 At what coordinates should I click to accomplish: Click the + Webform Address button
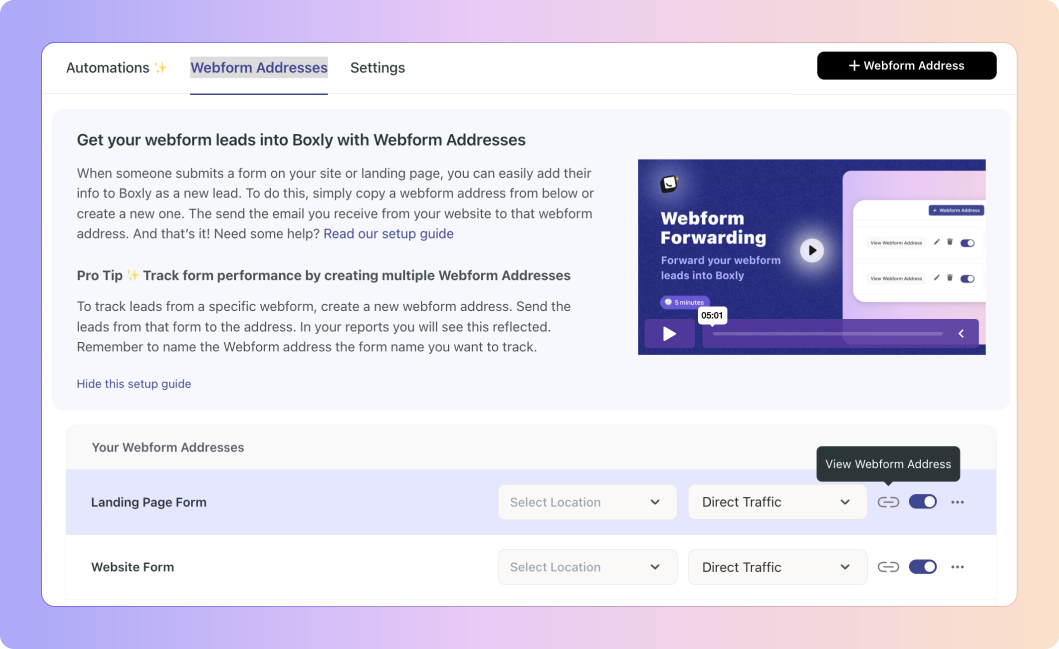906,66
